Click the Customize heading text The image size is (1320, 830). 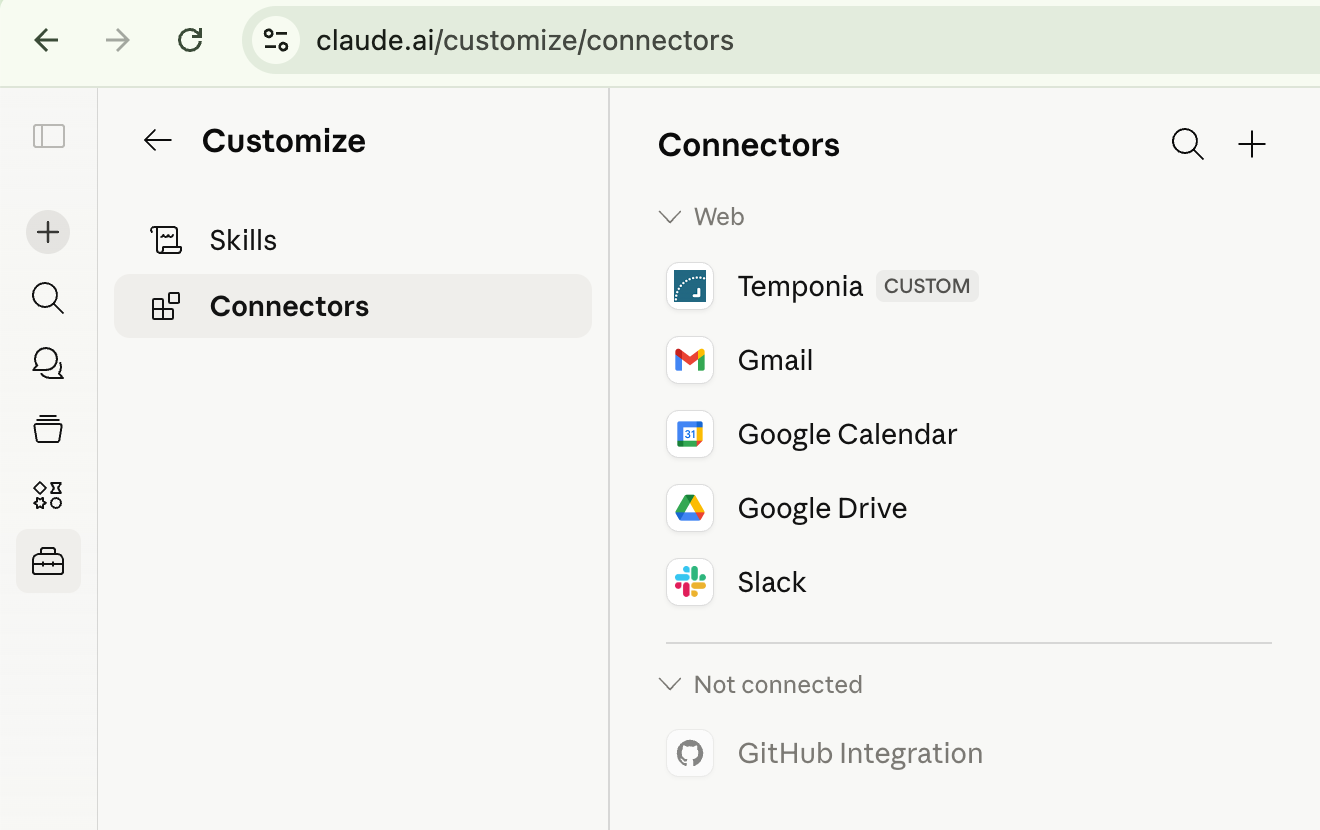(x=284, y=141)
